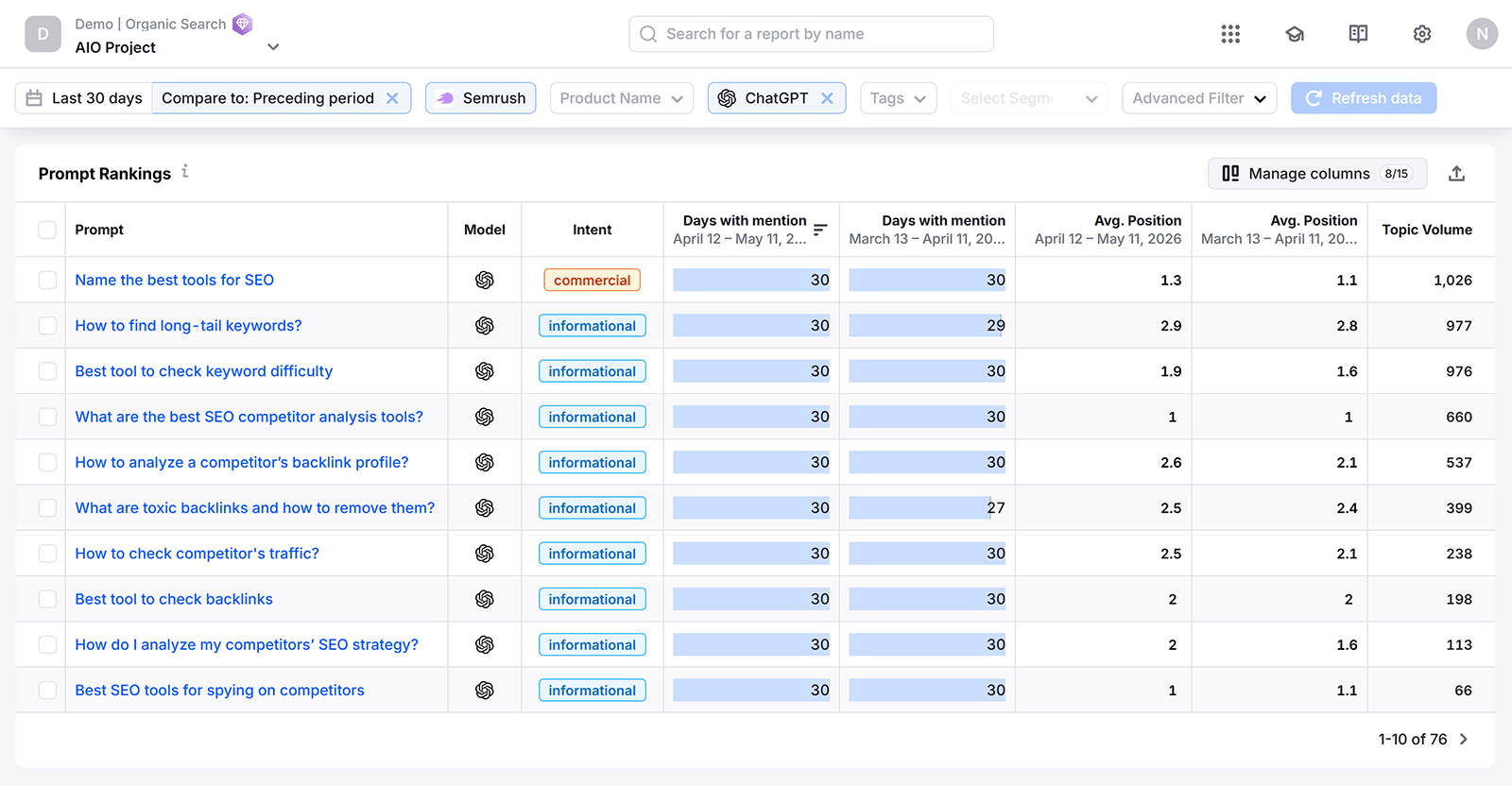This screenshot has width=1512, height=786.
Task: Click the purple diamond badge icon
Action: (243, 24)
